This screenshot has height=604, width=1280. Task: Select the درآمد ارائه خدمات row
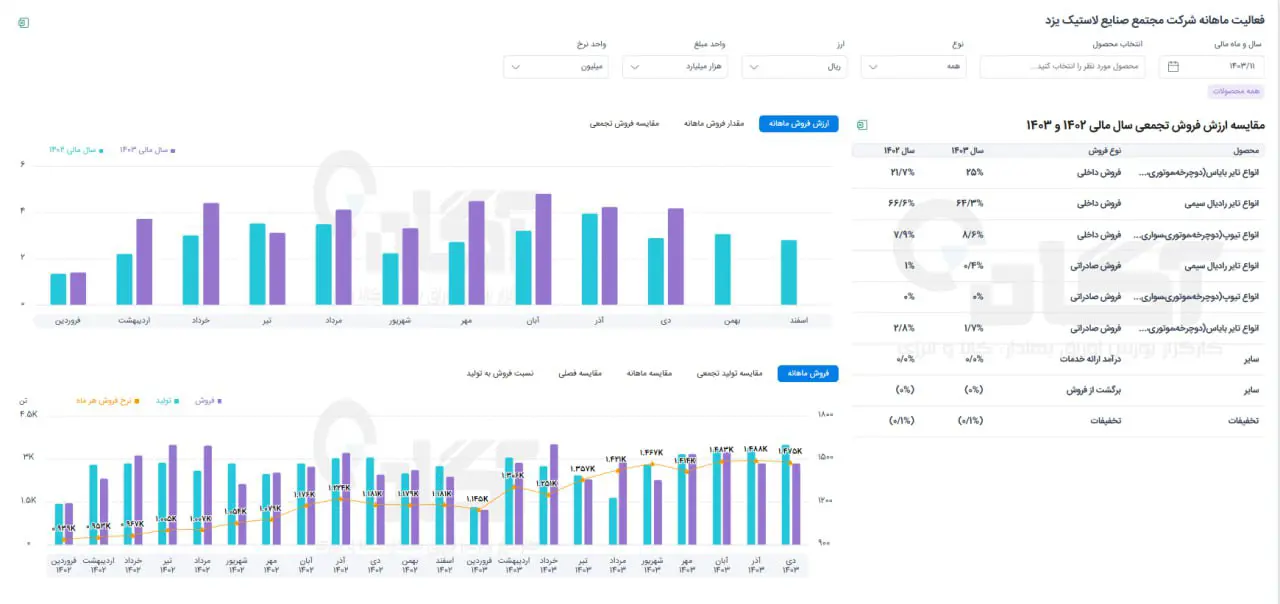coord(1059,359)
